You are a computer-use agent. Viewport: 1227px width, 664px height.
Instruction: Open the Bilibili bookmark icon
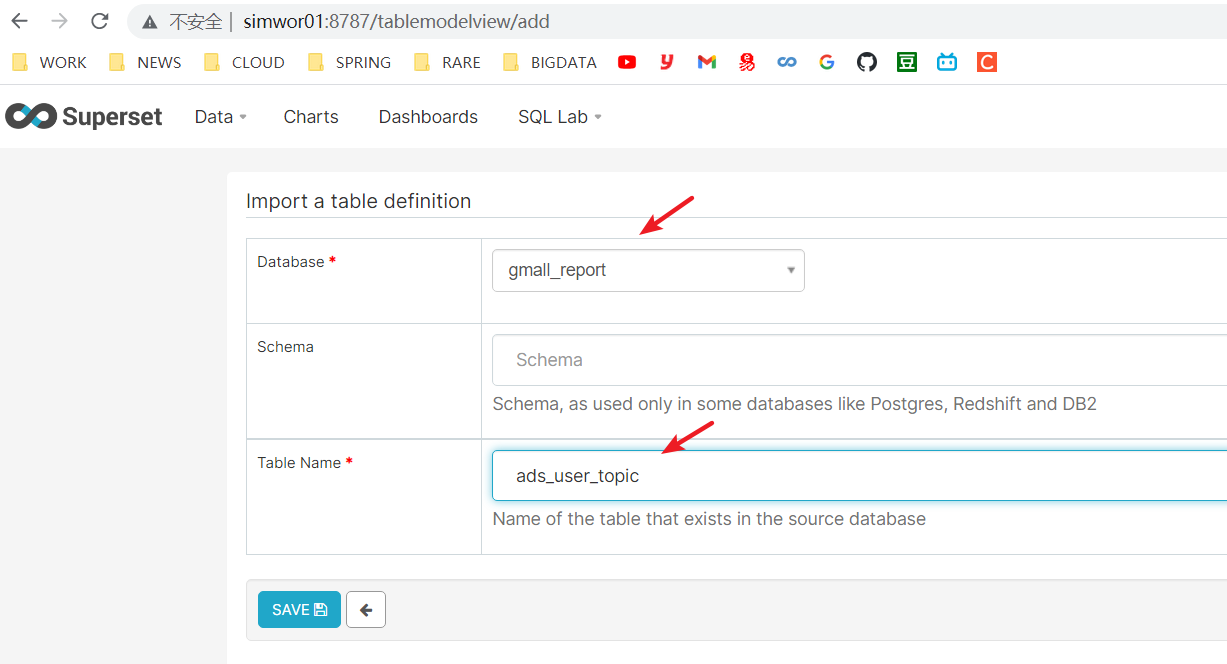pyautogui.click(x=947, y=62)
